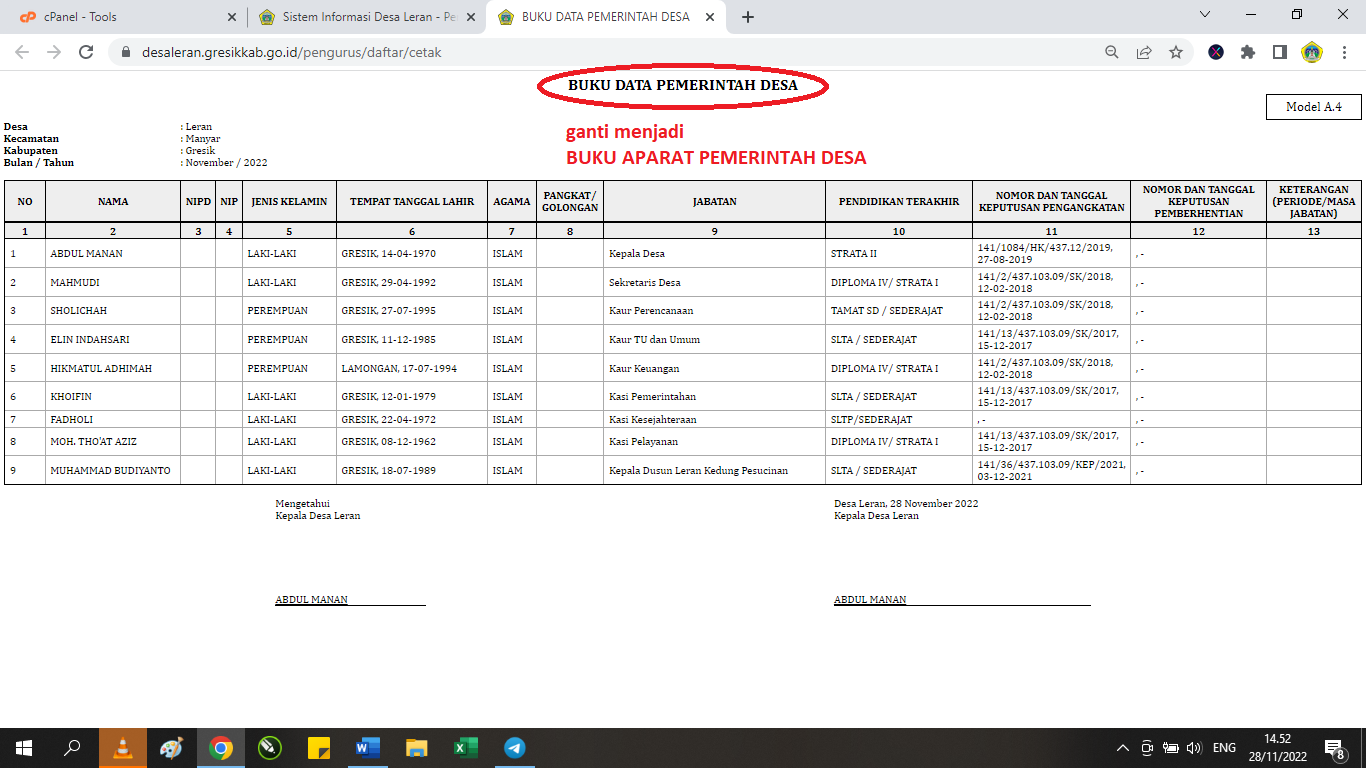Open a new tab with the plus button
Viewport: 1366px width, 768px height.
click(747, 16)
